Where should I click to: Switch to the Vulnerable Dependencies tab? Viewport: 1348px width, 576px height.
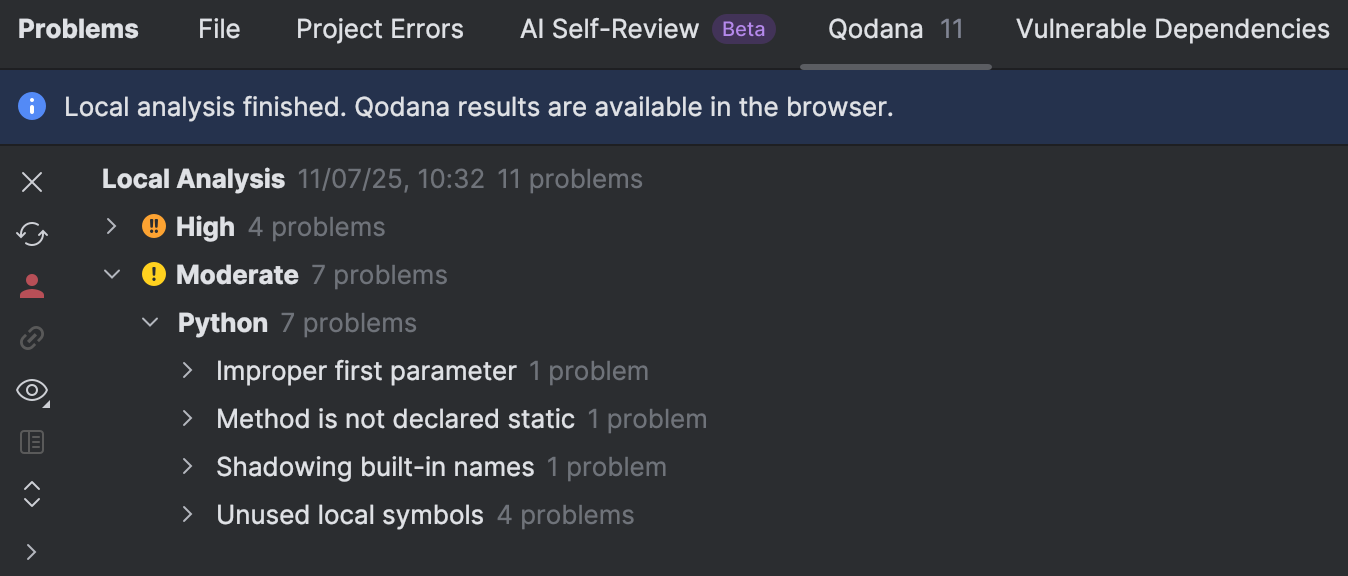[1172, 29]
